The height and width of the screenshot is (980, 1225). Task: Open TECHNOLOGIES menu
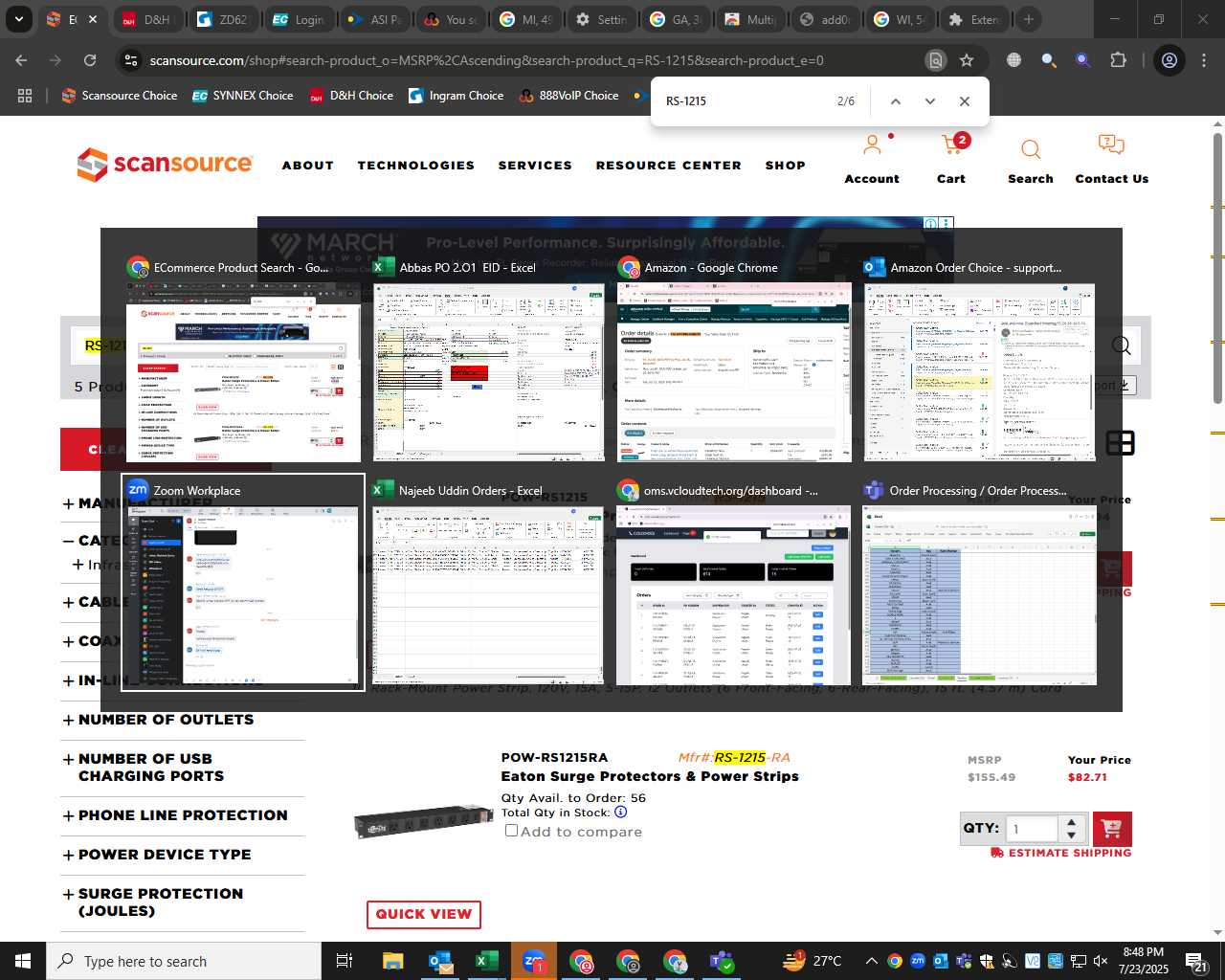click(x=416, y=166)
